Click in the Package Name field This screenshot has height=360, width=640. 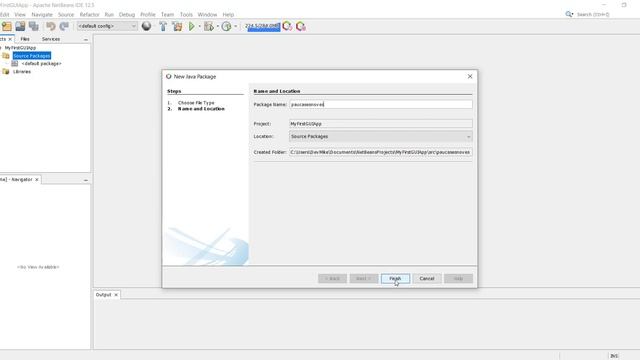pos(381,104)
